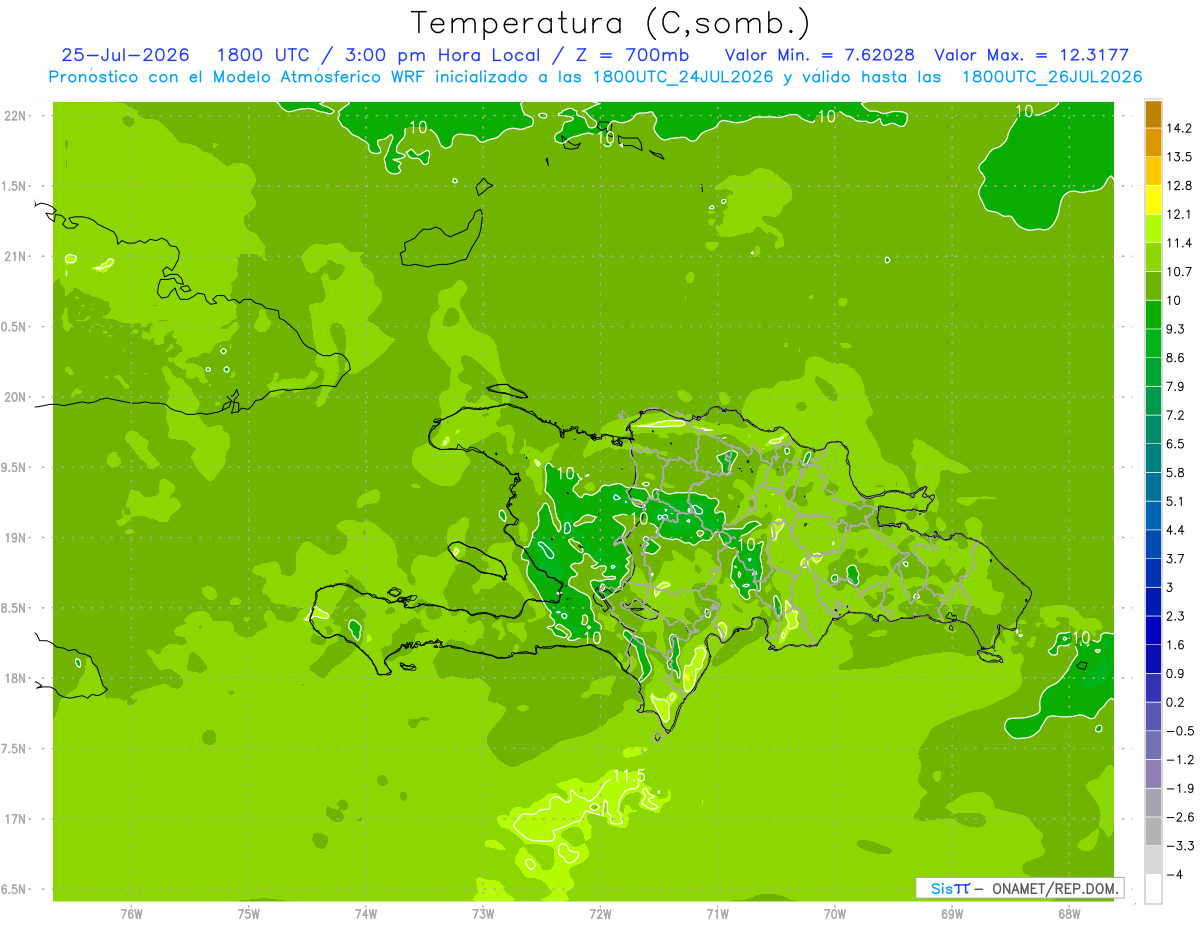This screenshot has width=1200, height=927.
Task: Click the "71W" longitude label
Action: (717, 912)
